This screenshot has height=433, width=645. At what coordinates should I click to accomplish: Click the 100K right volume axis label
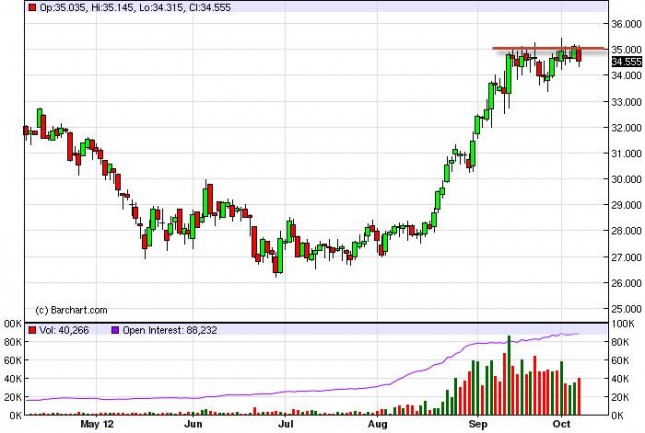click(623, 324)
